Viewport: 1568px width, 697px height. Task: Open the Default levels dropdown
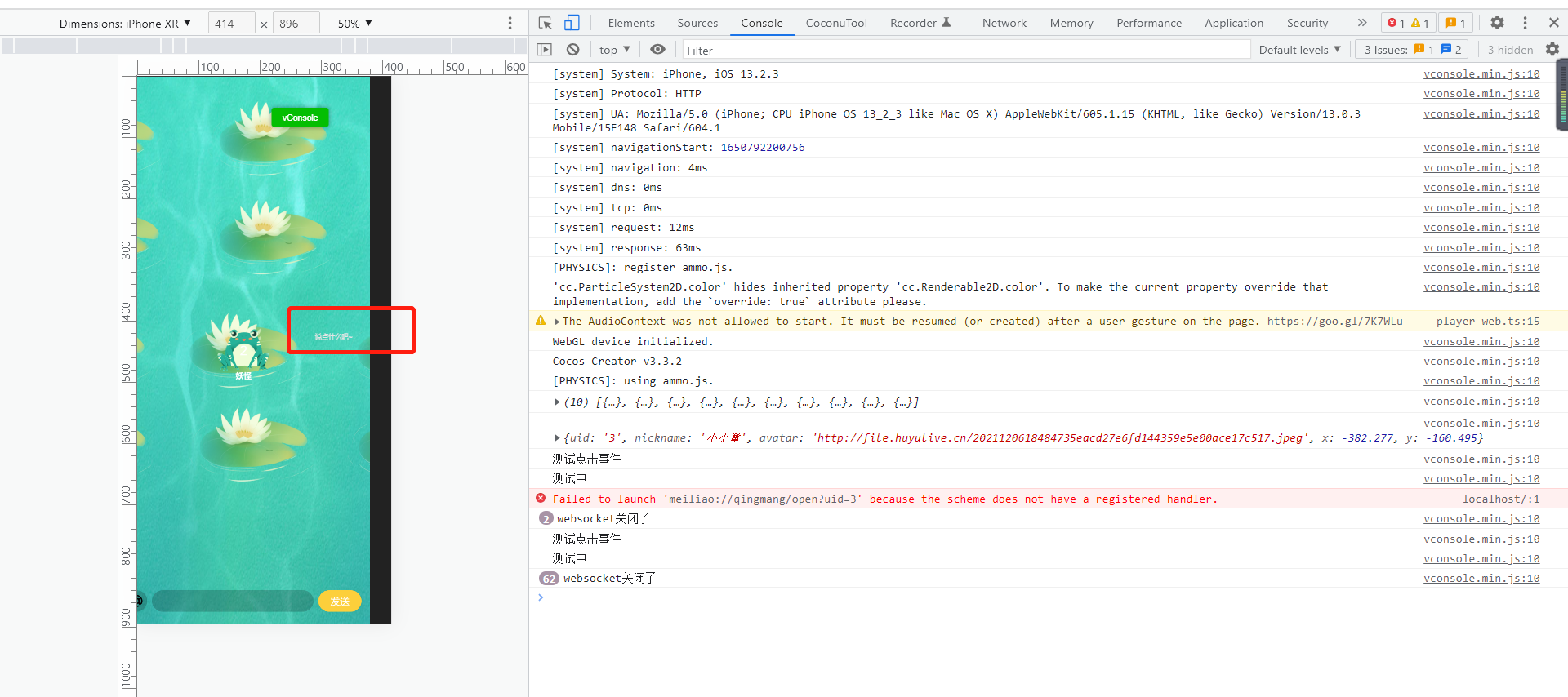[1300, 50]
